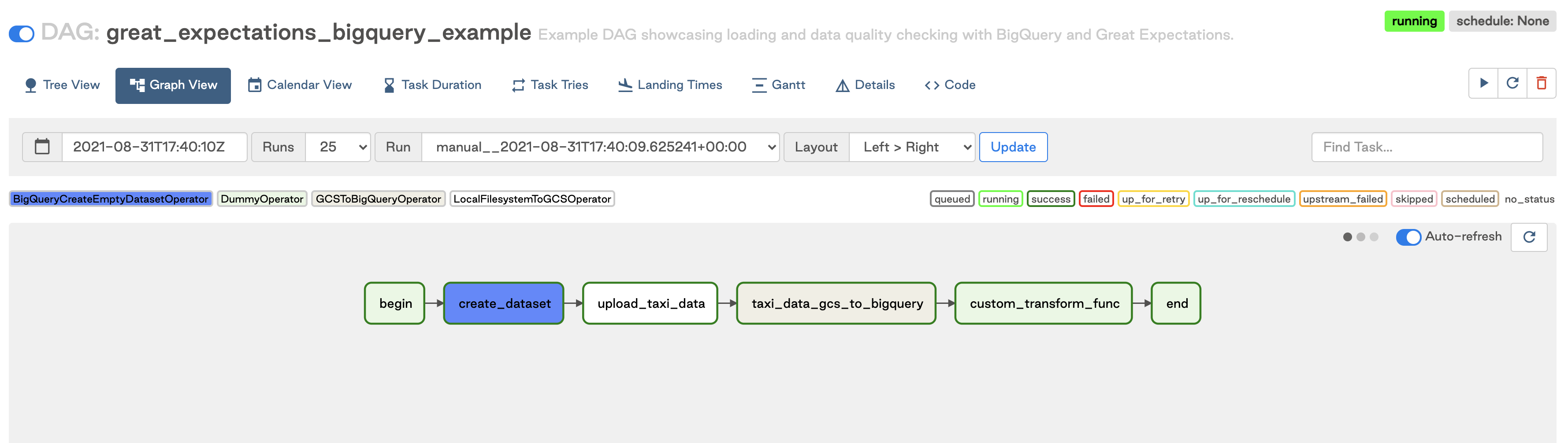This screenshot has height=443, width=1568.
Task: Click the create_dataset task node
Action: point(503,303)
